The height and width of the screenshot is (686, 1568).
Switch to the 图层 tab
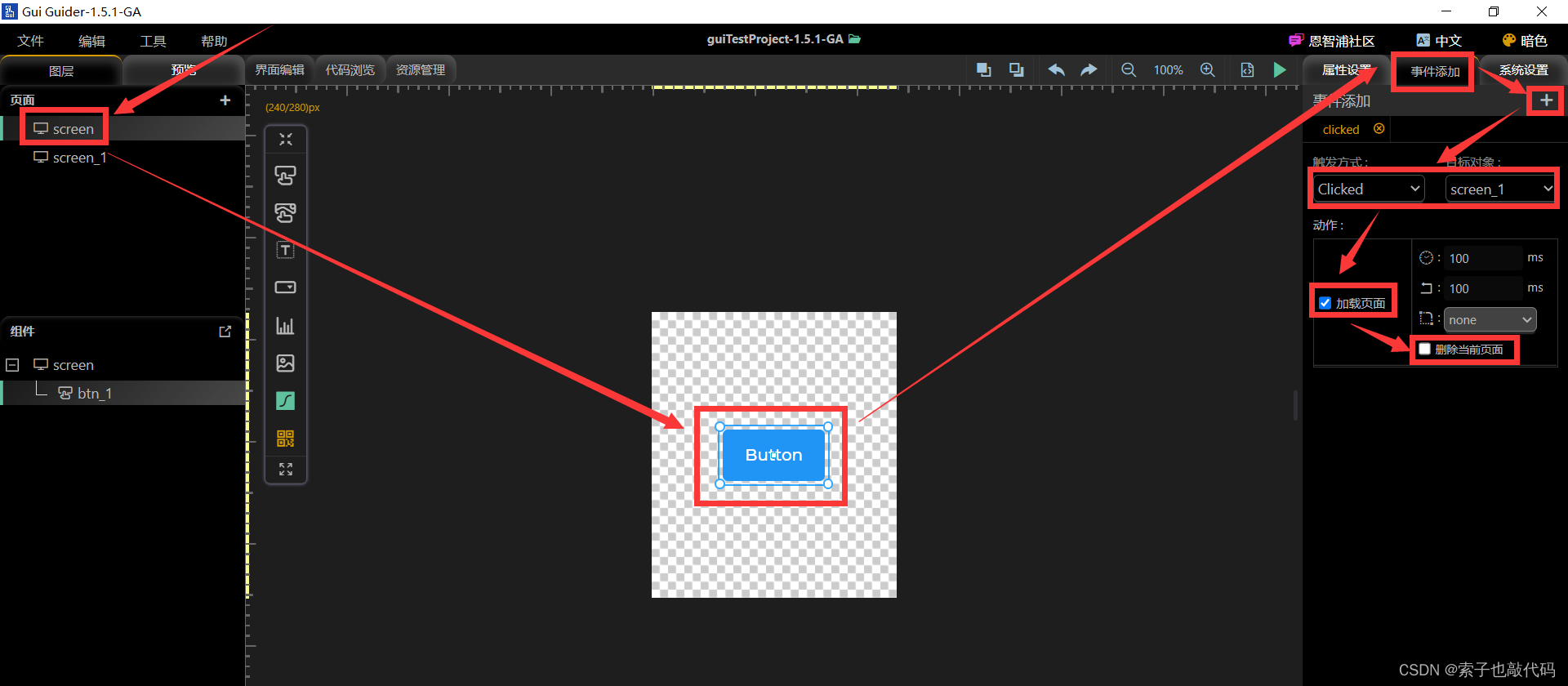click(61, 71)
